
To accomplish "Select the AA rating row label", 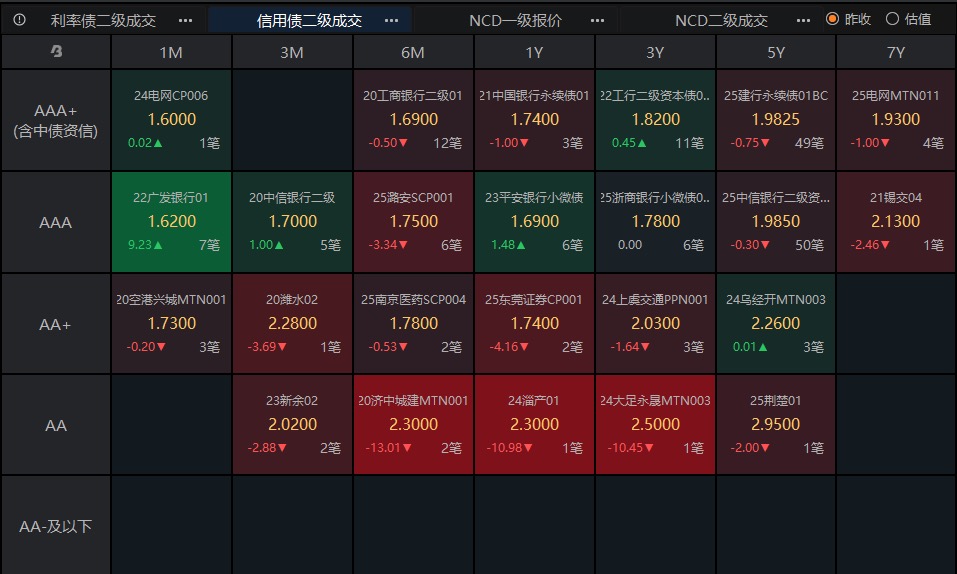I will (x=56, y=425).
